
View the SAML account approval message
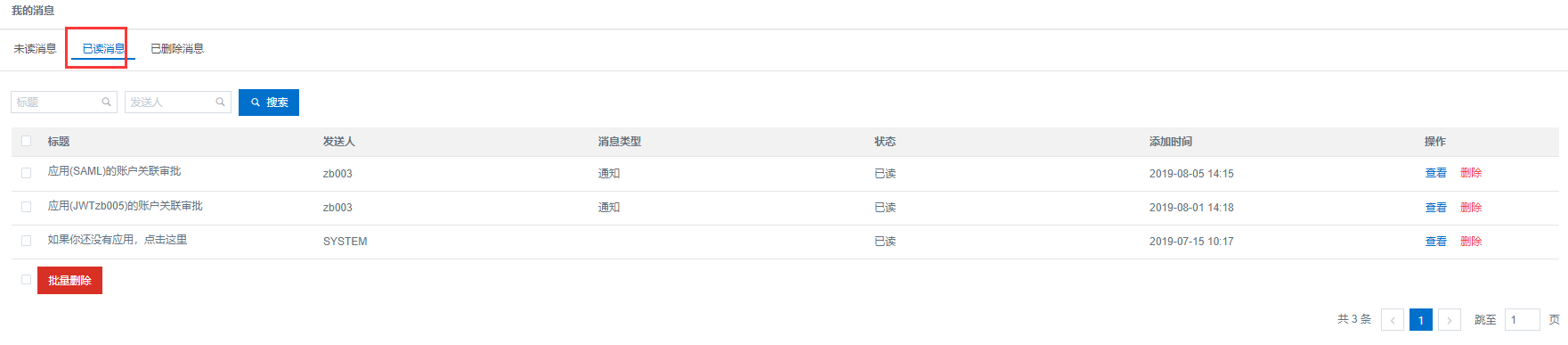point(1436,173)
